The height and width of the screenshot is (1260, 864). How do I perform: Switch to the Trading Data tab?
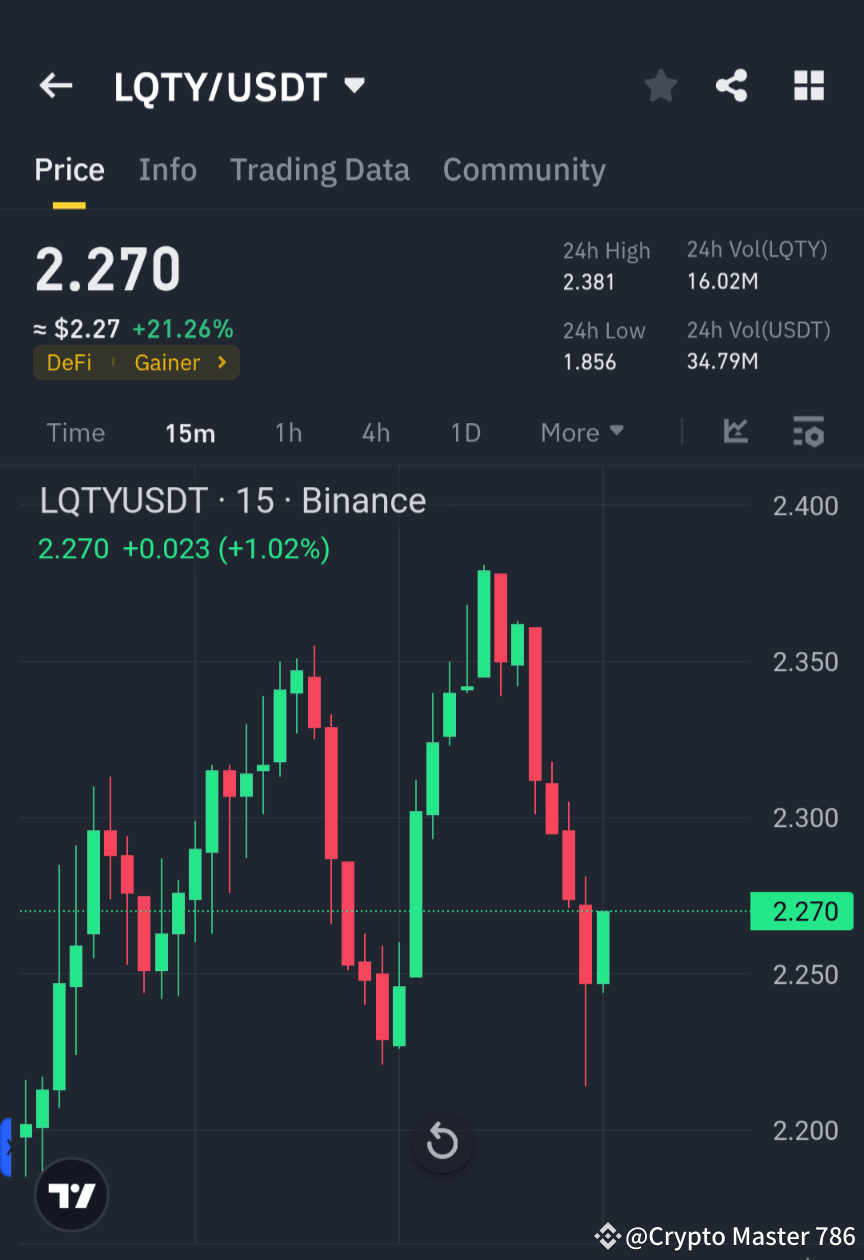pos(320,170)
